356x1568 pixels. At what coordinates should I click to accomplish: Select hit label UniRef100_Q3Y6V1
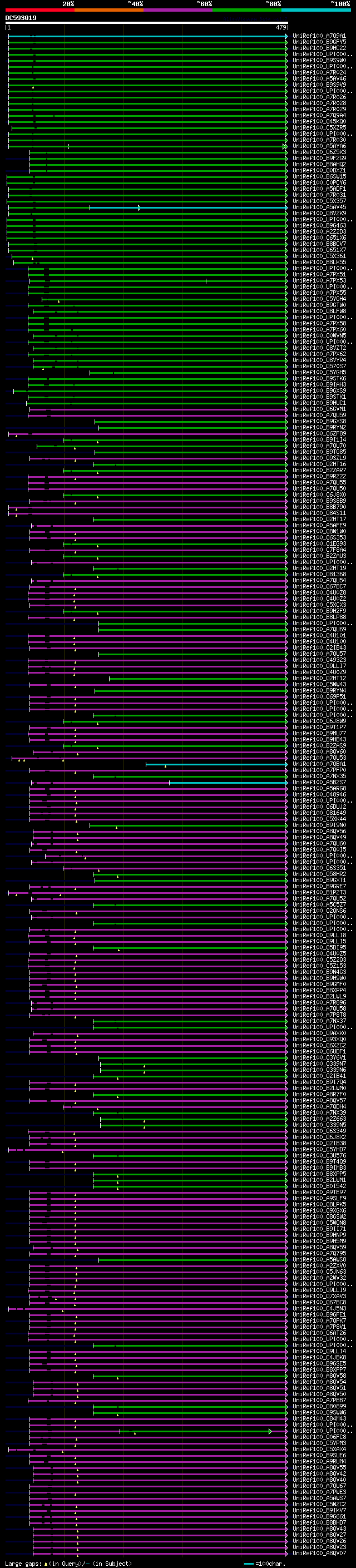[319, 1058]
